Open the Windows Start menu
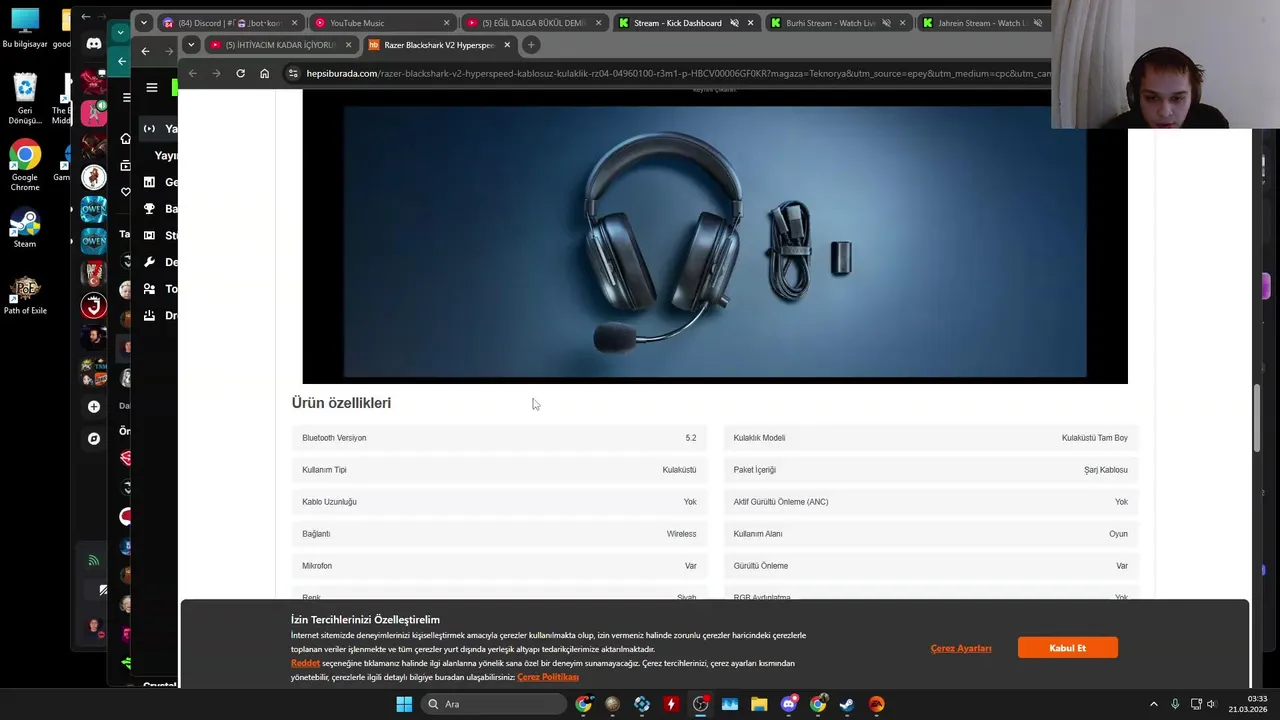Screen dimensions: 1280x720 coord(404,704)
